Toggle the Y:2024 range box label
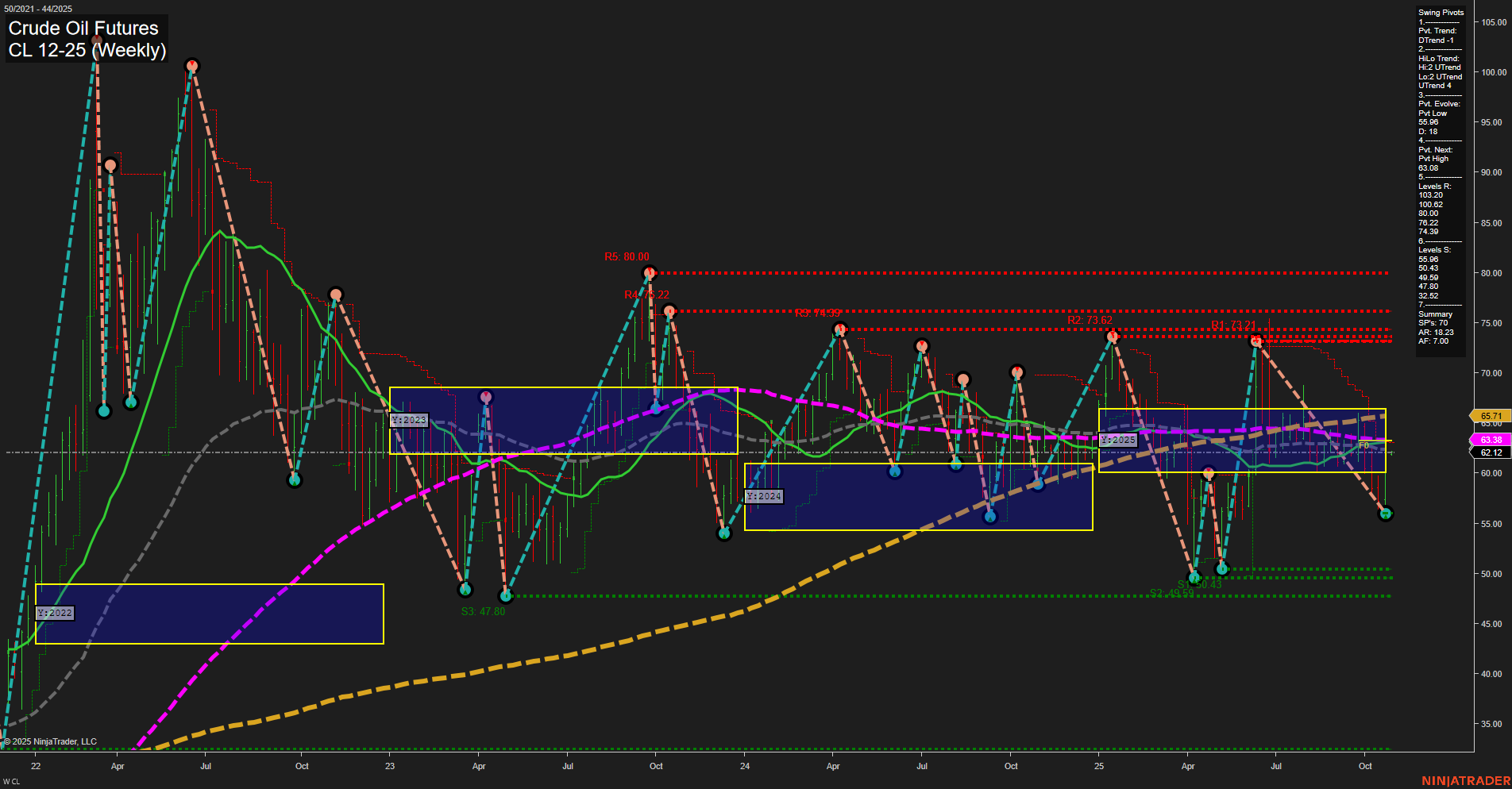 coord(762,496)
